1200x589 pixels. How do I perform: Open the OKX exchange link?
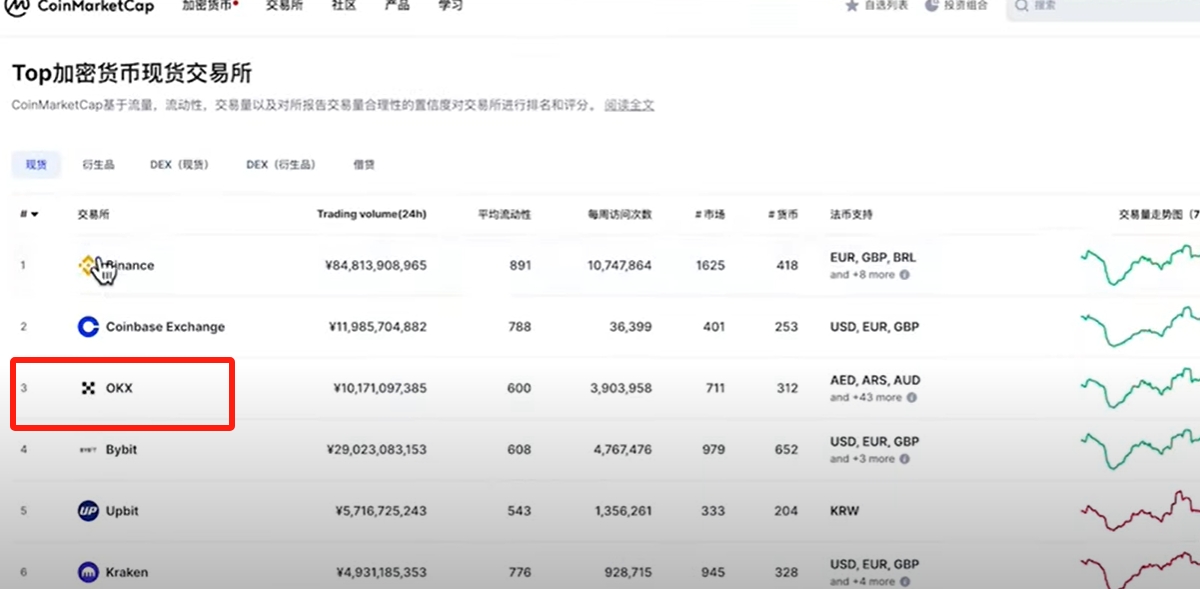[x=119, y=388]
